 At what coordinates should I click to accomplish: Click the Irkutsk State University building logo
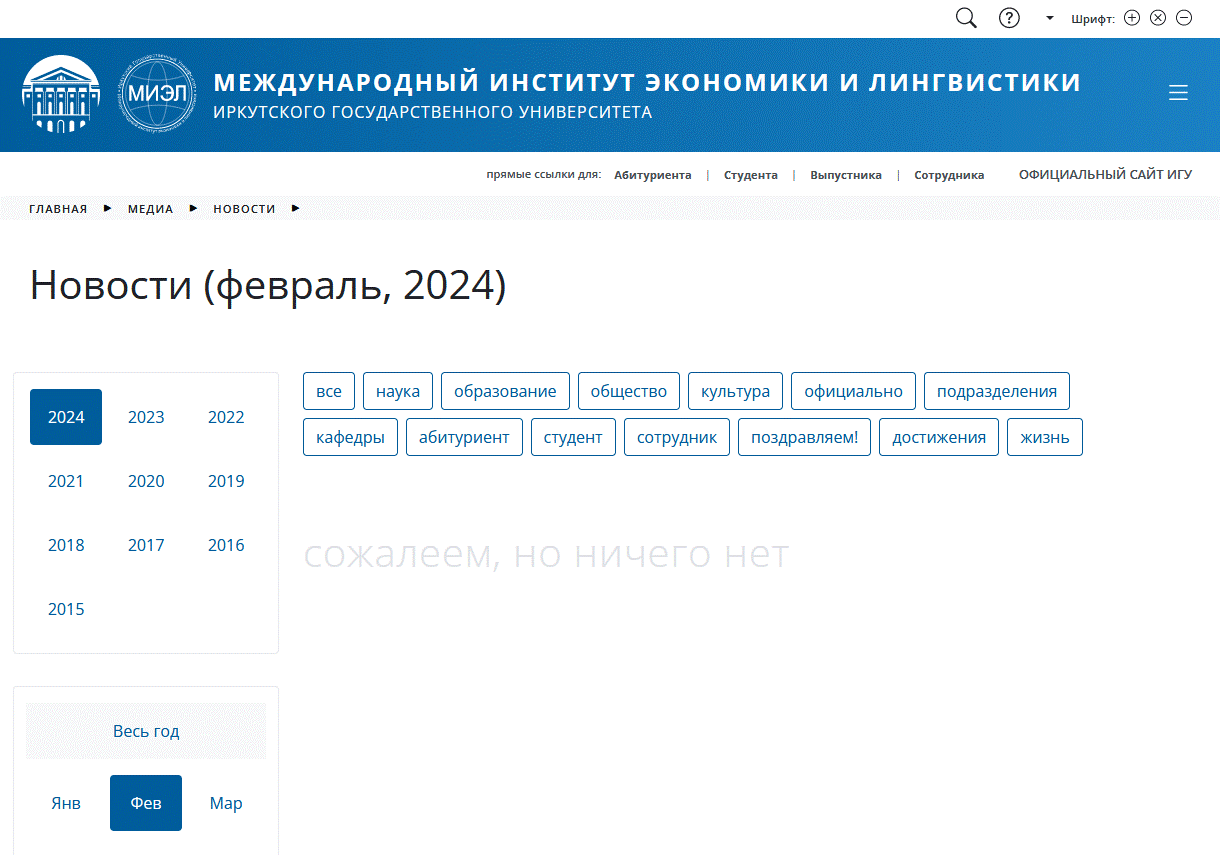(61, 95)
